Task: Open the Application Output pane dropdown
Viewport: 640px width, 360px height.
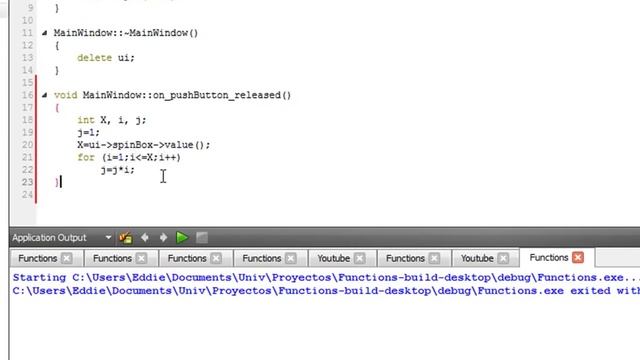Action: 108,238
